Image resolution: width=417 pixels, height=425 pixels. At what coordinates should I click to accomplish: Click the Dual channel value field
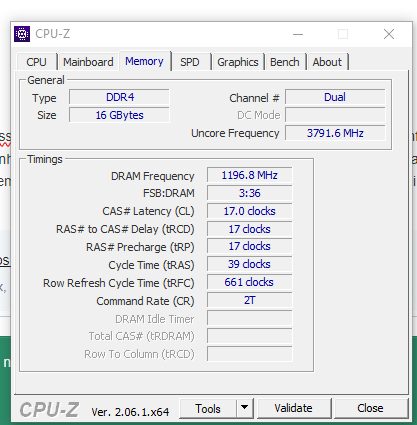coord(335,97)
